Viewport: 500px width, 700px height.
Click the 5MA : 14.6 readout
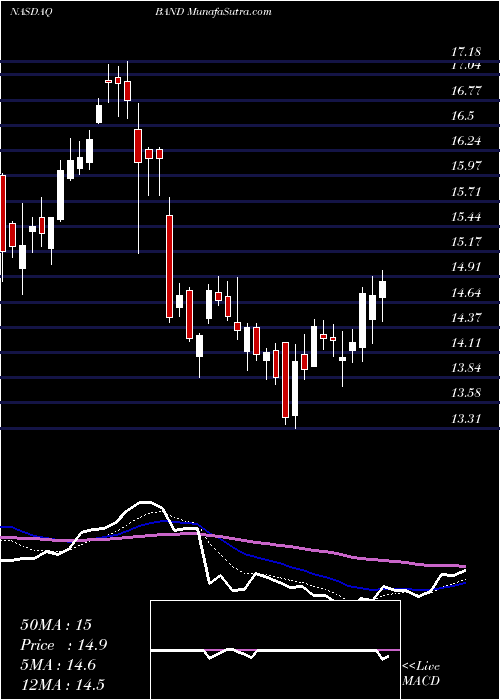(58, 664)
